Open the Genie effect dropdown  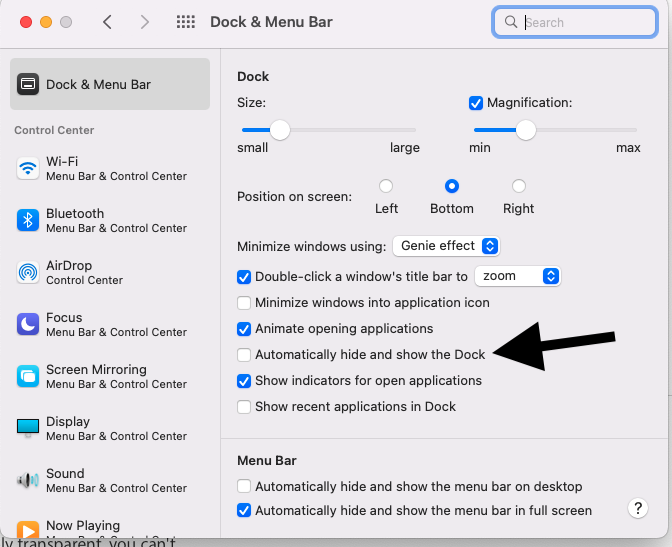pyautogui.click(x=446, y=246)
